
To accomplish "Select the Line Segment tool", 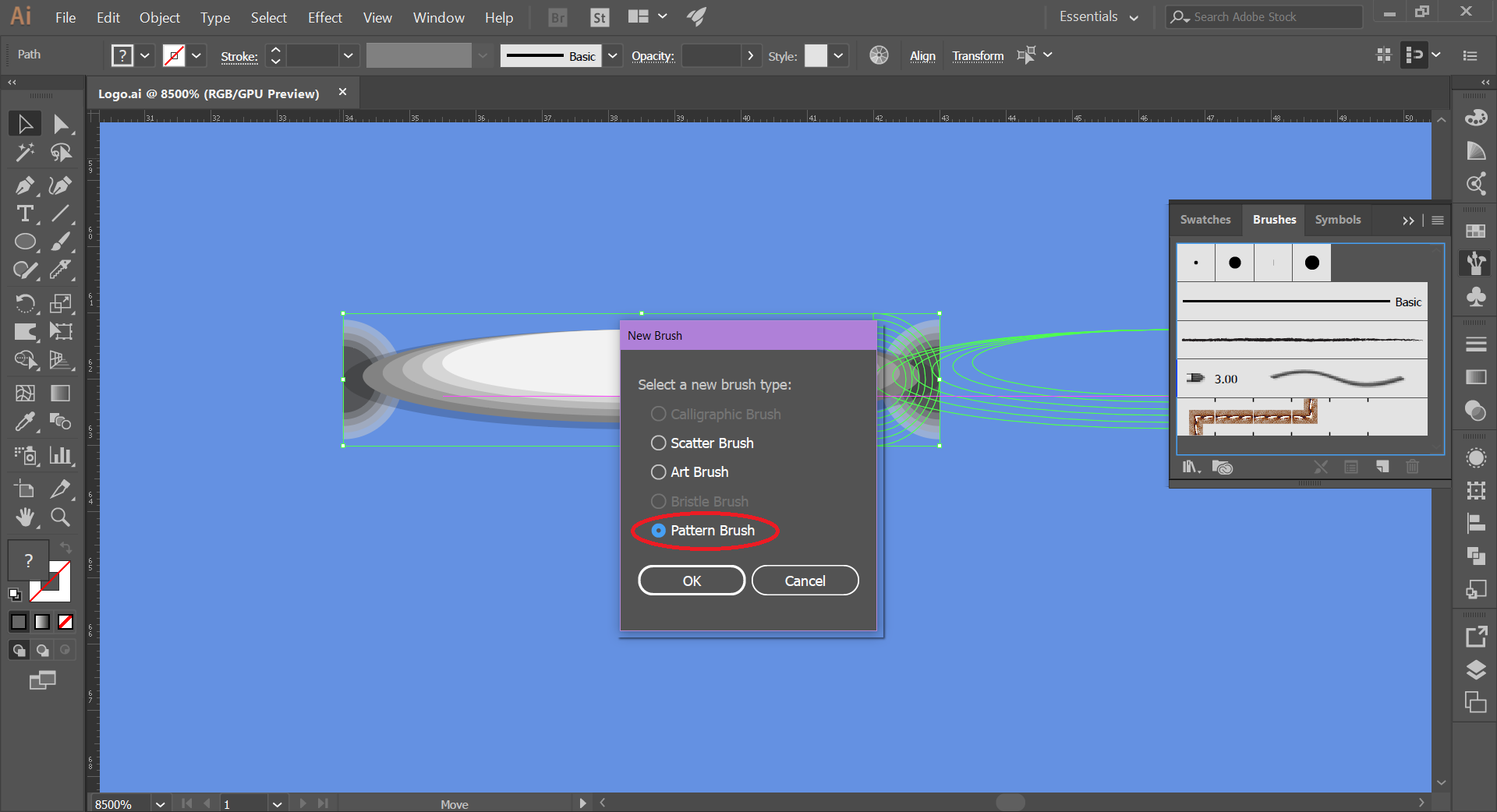I will 61,214.
